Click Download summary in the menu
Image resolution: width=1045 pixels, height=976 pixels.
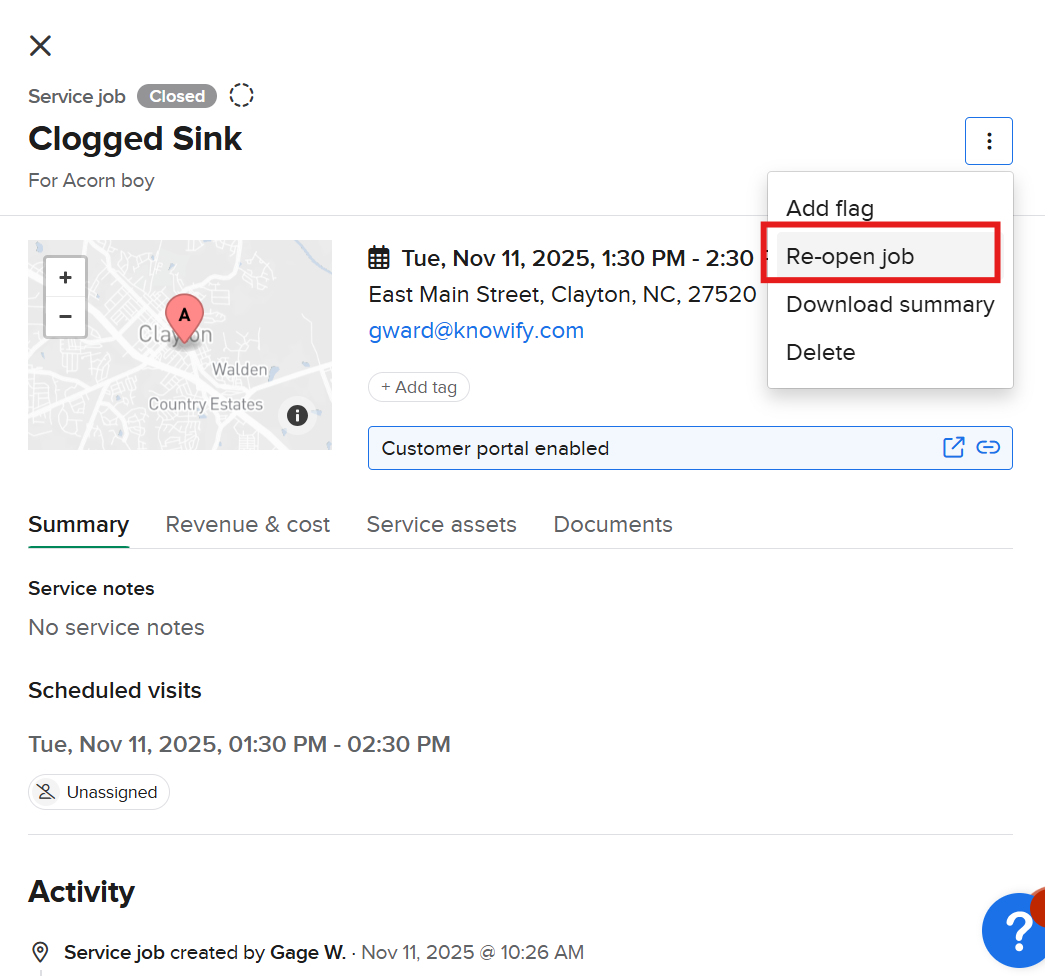[889, 304]
